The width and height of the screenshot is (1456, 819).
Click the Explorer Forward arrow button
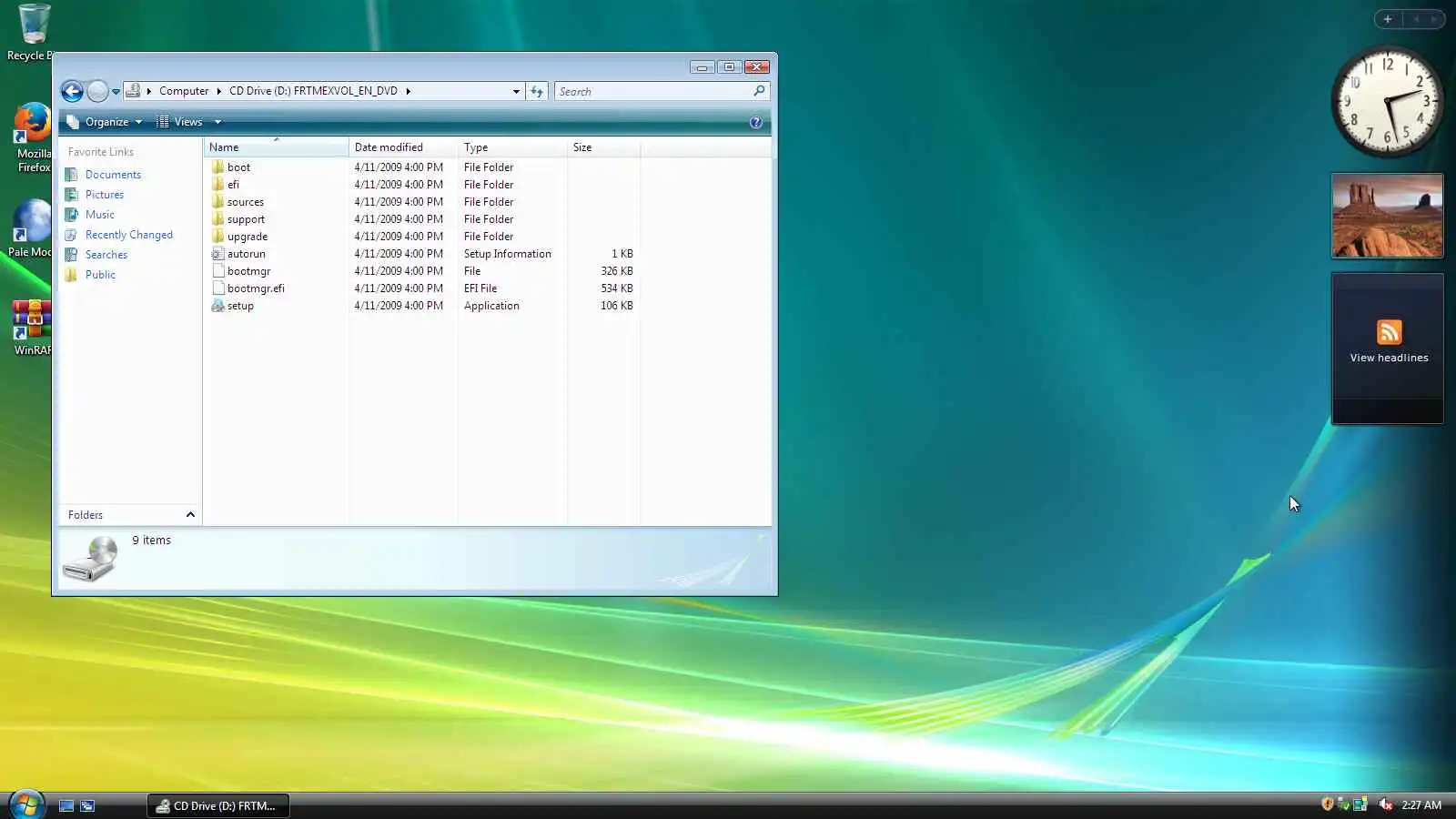[x=97, y=91]
